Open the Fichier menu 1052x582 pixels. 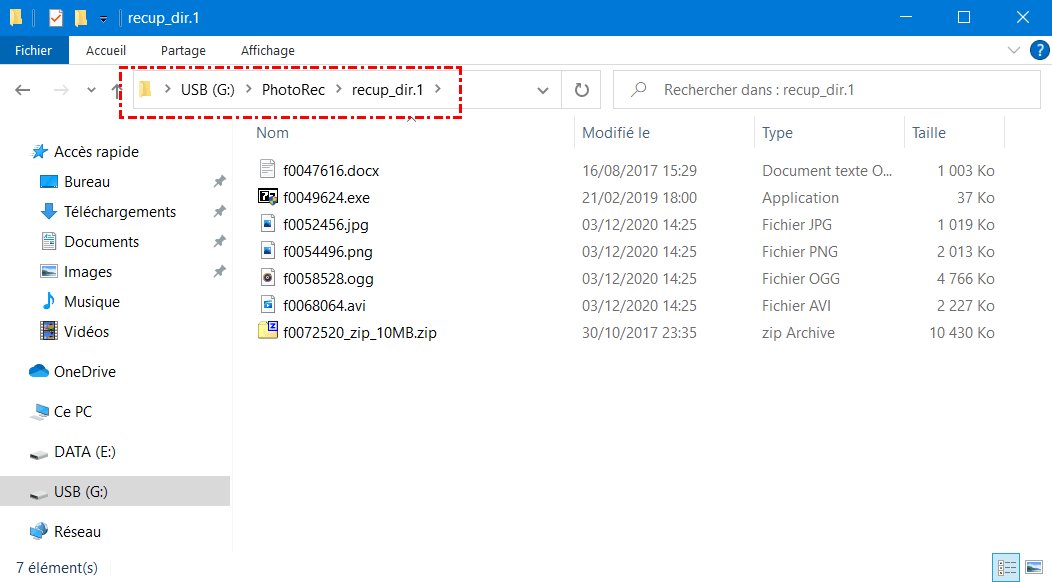(34, 50)
